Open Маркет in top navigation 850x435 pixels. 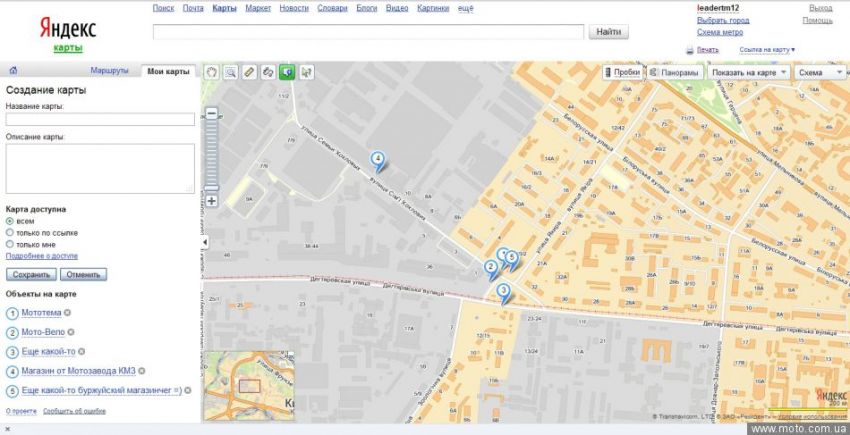click(x=258, y=8)
